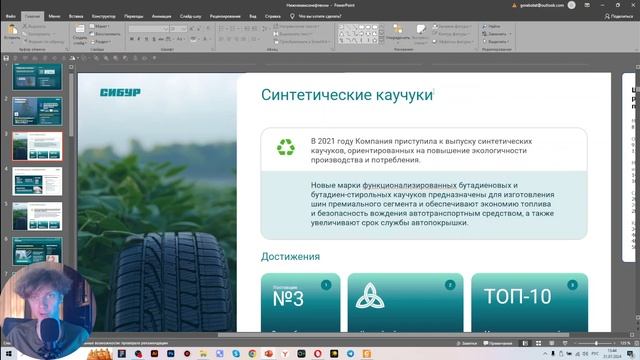The image size is (640, 360).
Task: Open the Файл tab
Action: 11,16
